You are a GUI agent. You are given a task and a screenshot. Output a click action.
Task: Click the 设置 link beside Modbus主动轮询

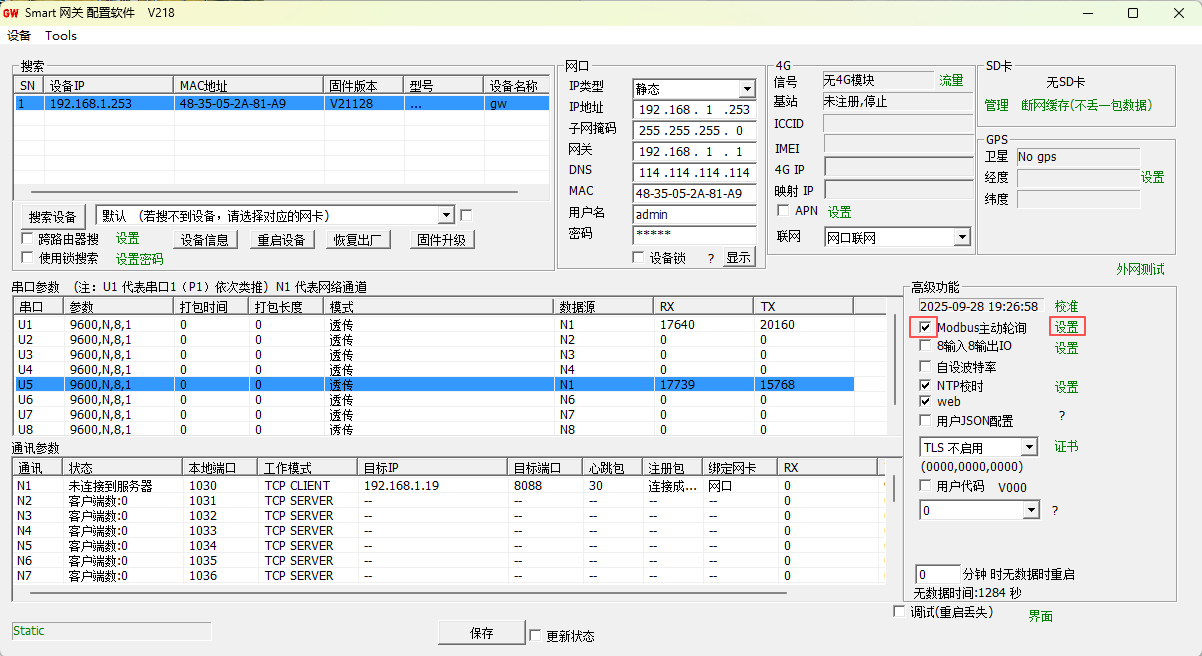pos(1066,327)
